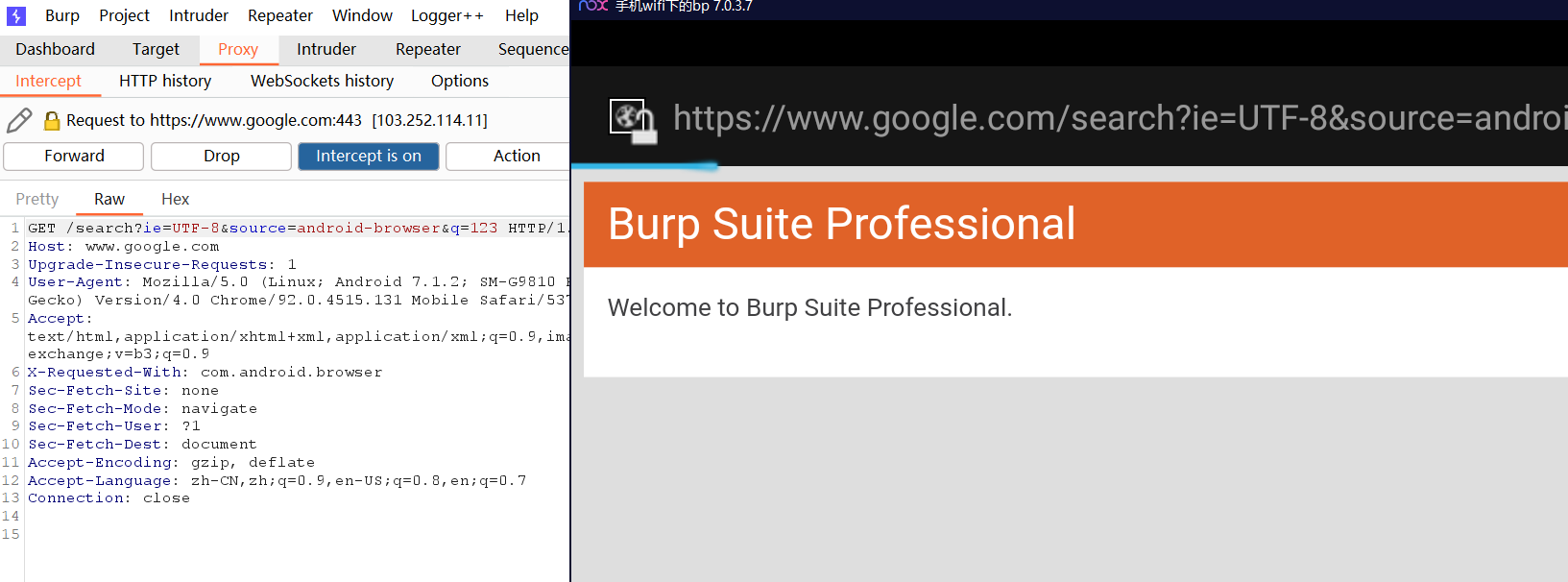The image size is (1568, 582).
Task: Open the Burp menu
Action: (x=62, y=16)
